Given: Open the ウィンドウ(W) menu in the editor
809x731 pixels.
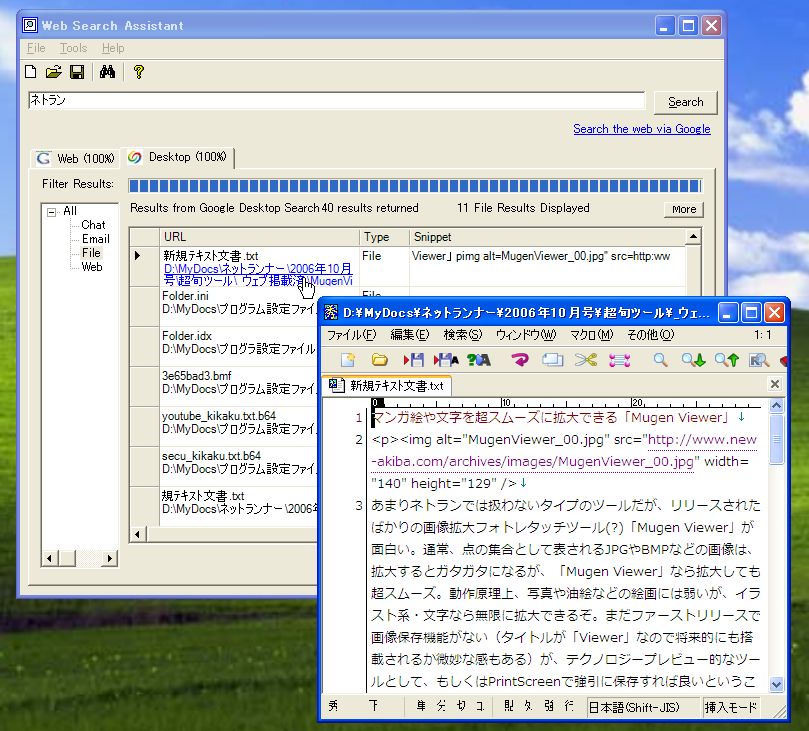Looking at the screenshot, I should (x=526, y=335).
